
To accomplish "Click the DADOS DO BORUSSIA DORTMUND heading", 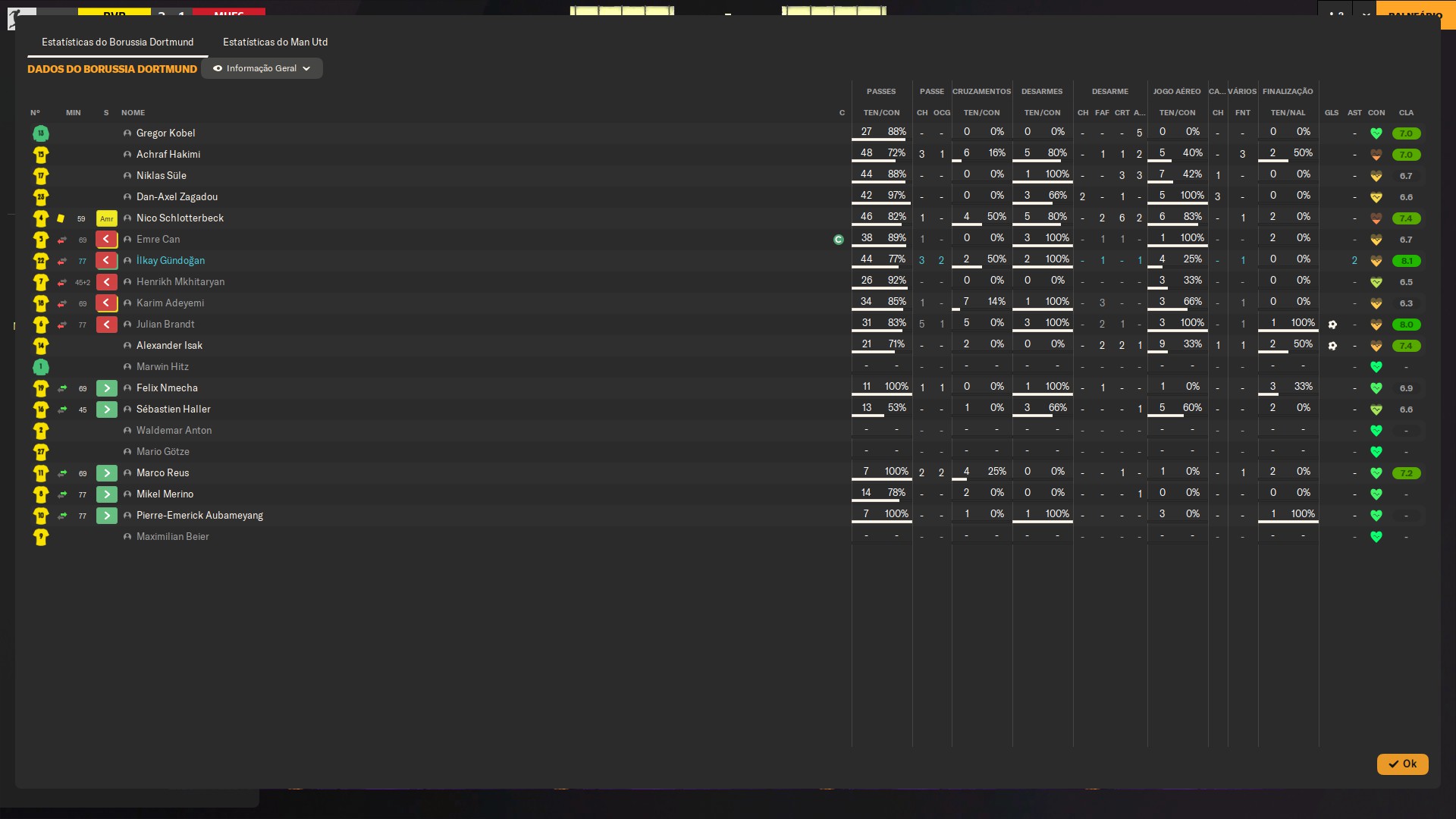I will (112, 69).
